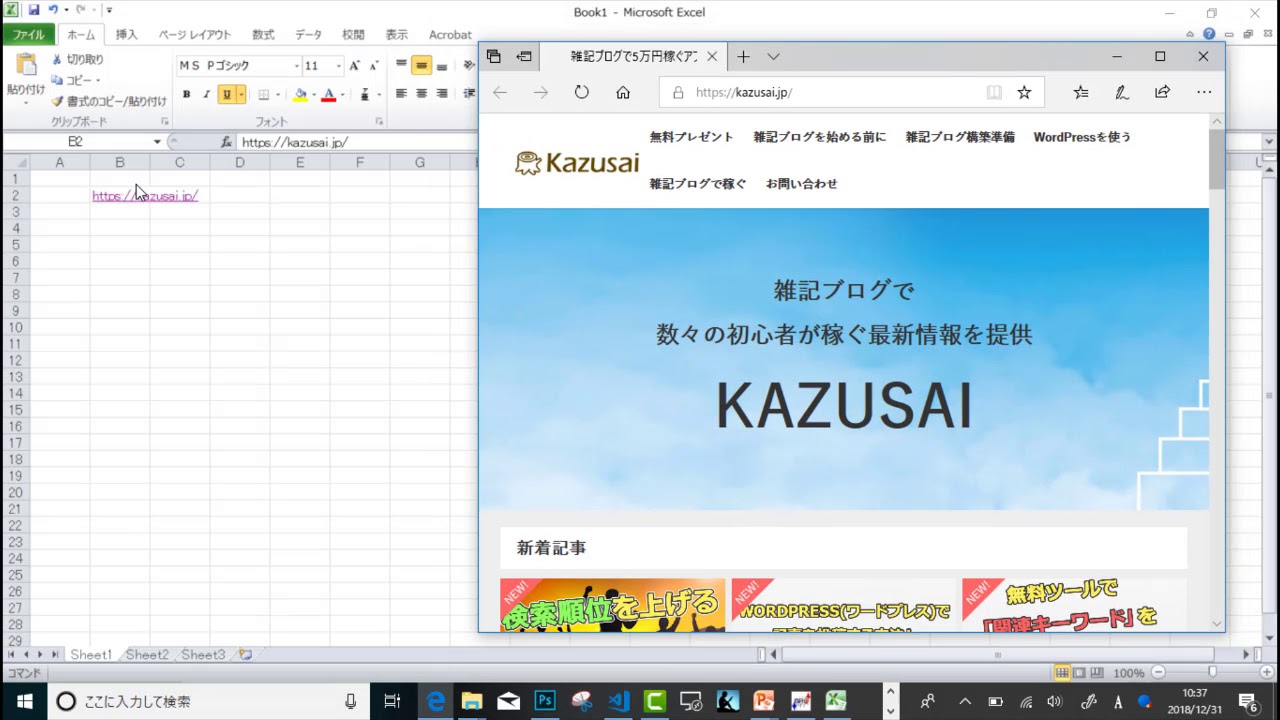
Task: Center cell text horizontally
Action: 421,94
